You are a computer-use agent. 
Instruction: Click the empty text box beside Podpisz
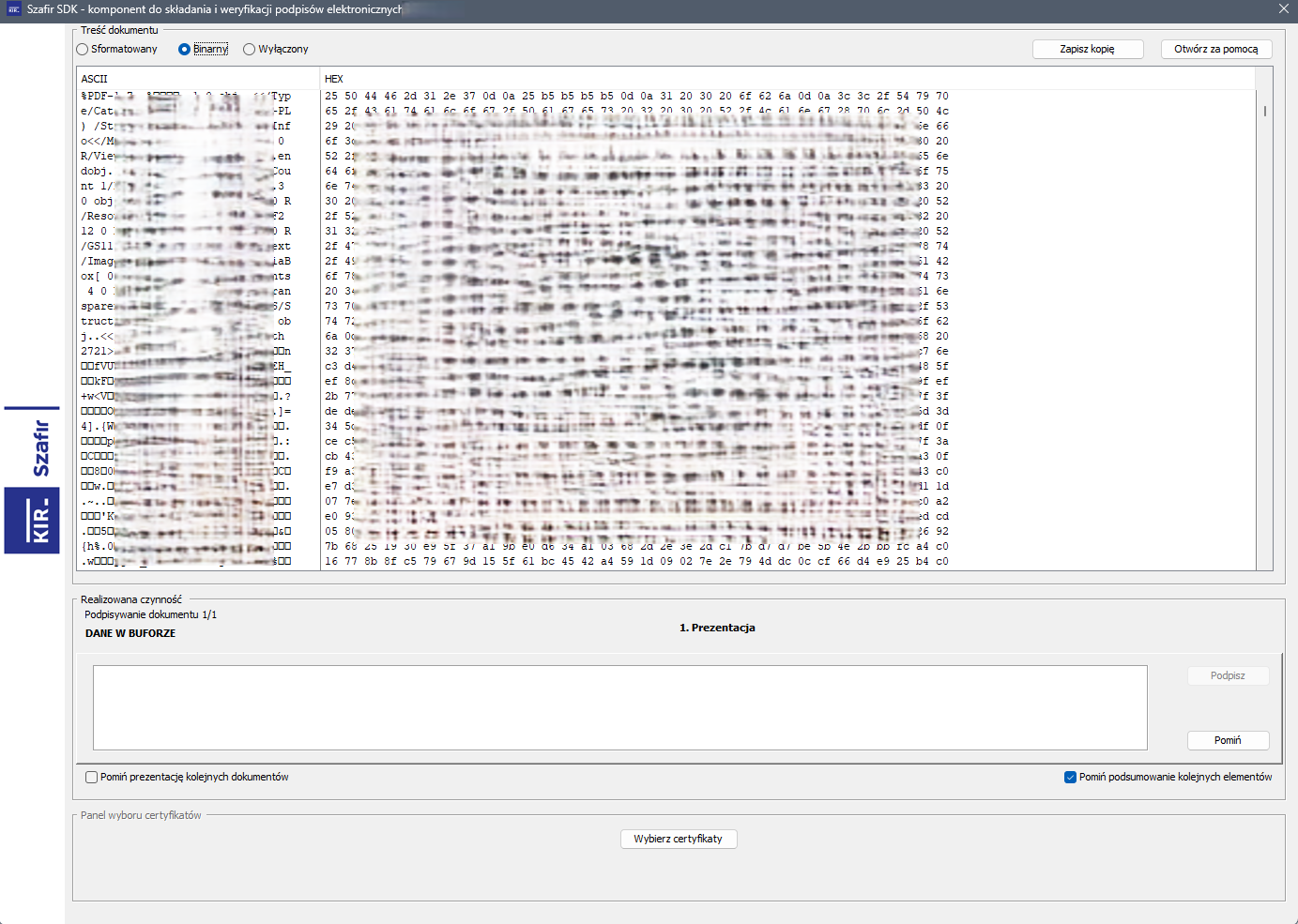tap(619, 707)
